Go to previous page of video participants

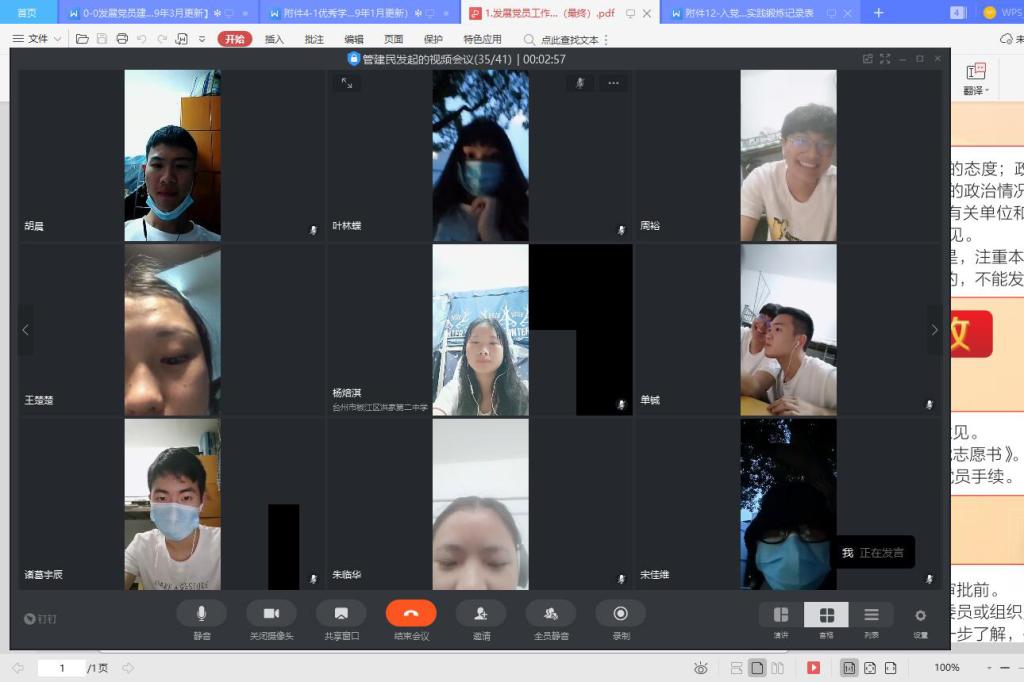pyautogui.click(x=26, y=330)
